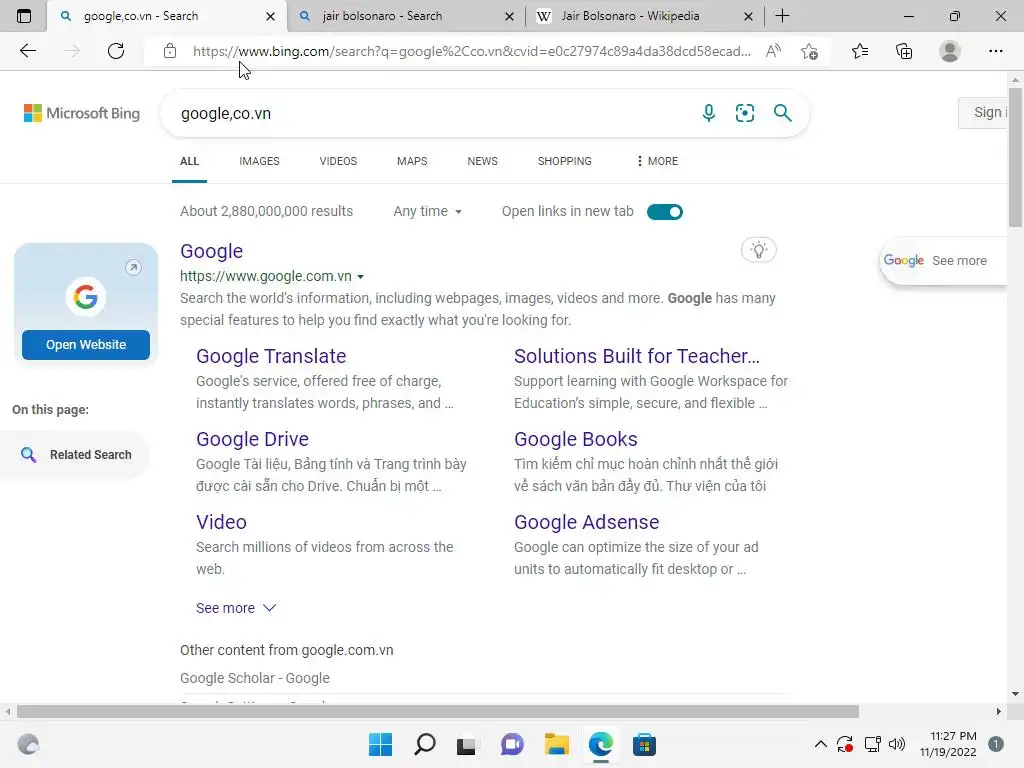
Task: Open notification count badge in taskbar
Action: [996, 744]
